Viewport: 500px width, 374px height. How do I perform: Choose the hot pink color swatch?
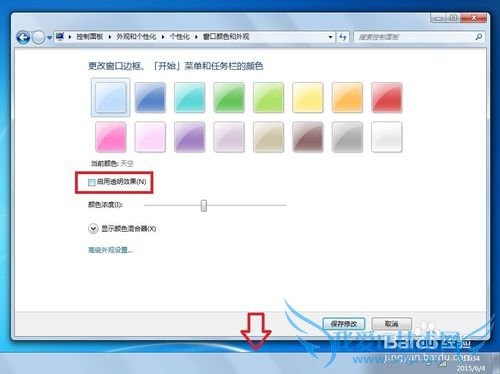[x=111, y=137]
